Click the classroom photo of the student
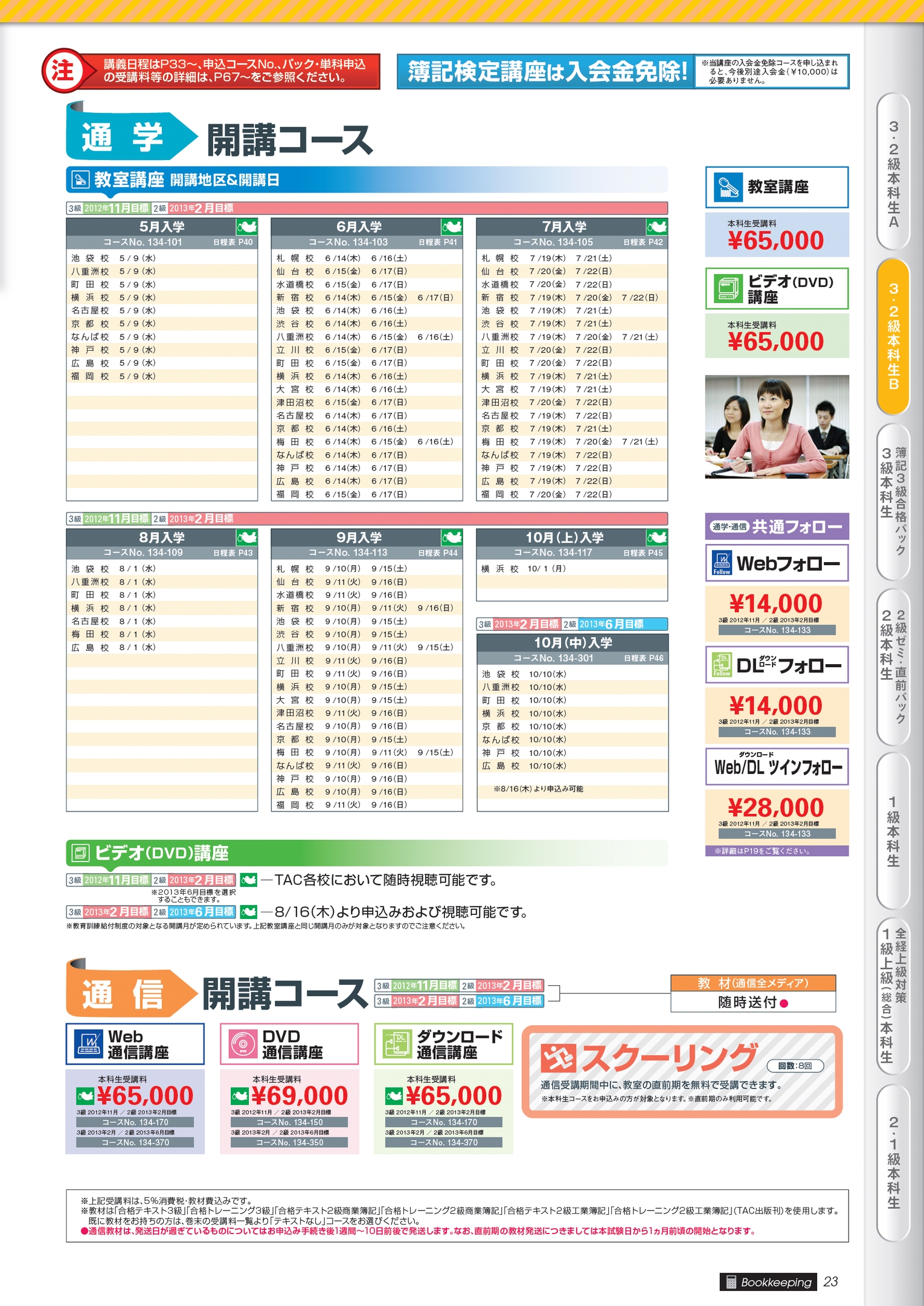 777,427
